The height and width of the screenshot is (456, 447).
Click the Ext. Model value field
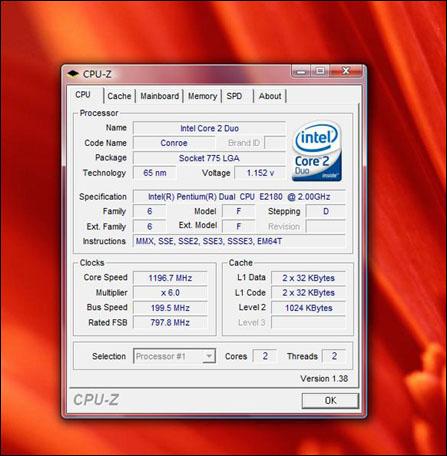[x=238, y=226]
